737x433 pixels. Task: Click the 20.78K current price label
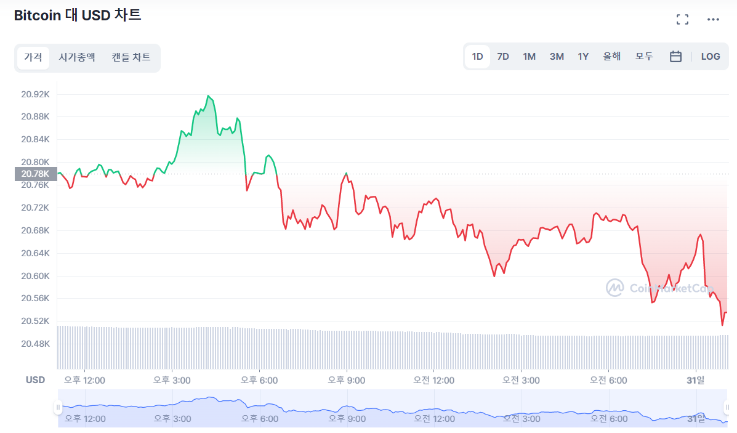click(x=35, y=174)
